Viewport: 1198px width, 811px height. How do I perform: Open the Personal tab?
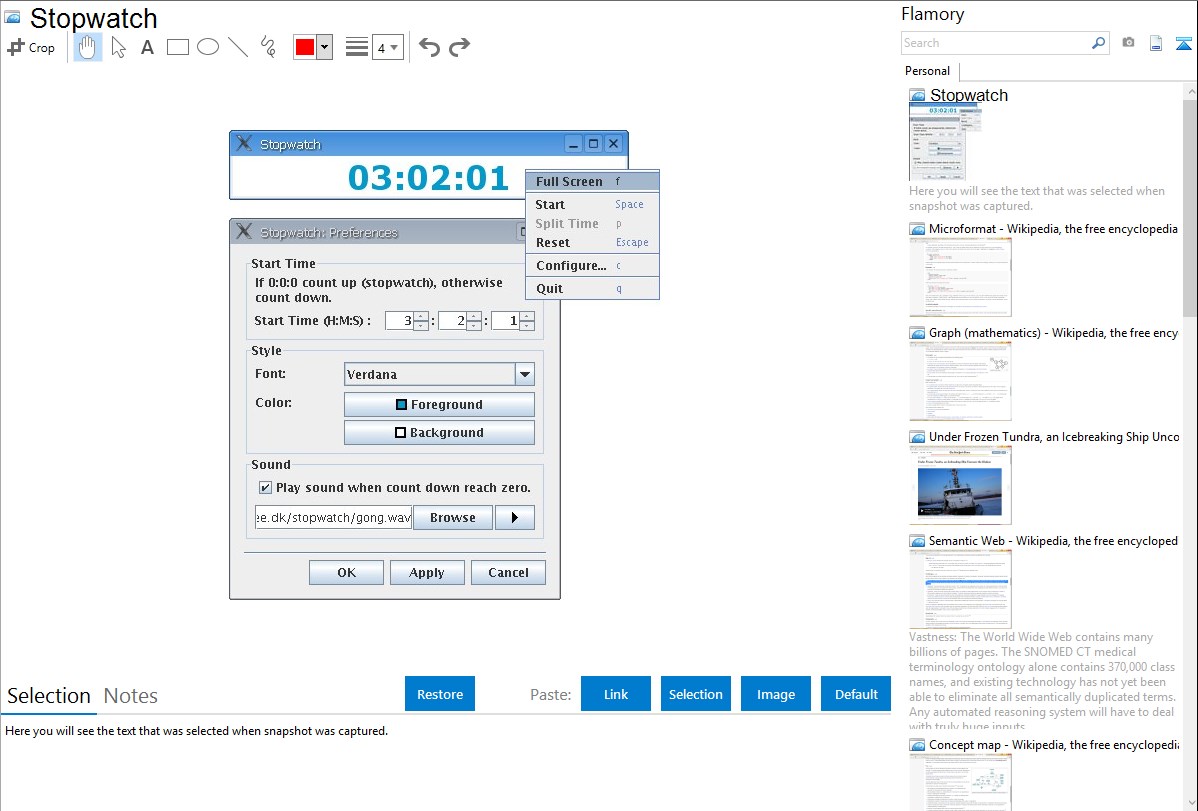(x=928, y=71)
